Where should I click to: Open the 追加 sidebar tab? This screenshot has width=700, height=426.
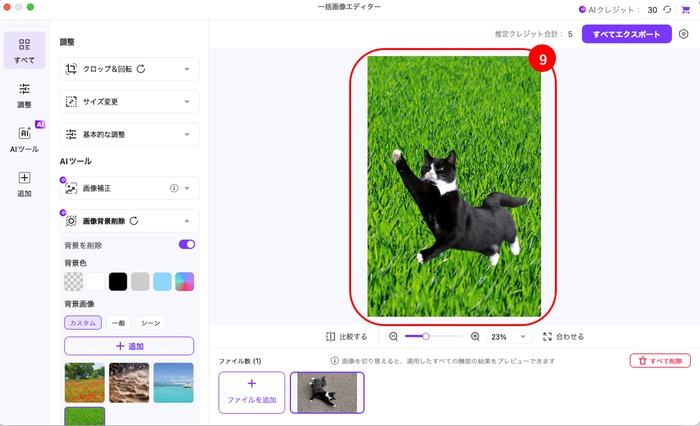click(25, 184)
